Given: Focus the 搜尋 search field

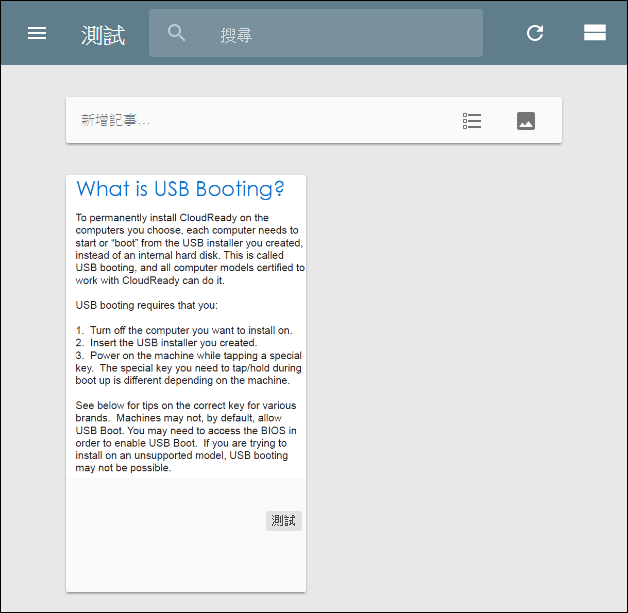Looking at the screenshot, I should tap(316, 33).
